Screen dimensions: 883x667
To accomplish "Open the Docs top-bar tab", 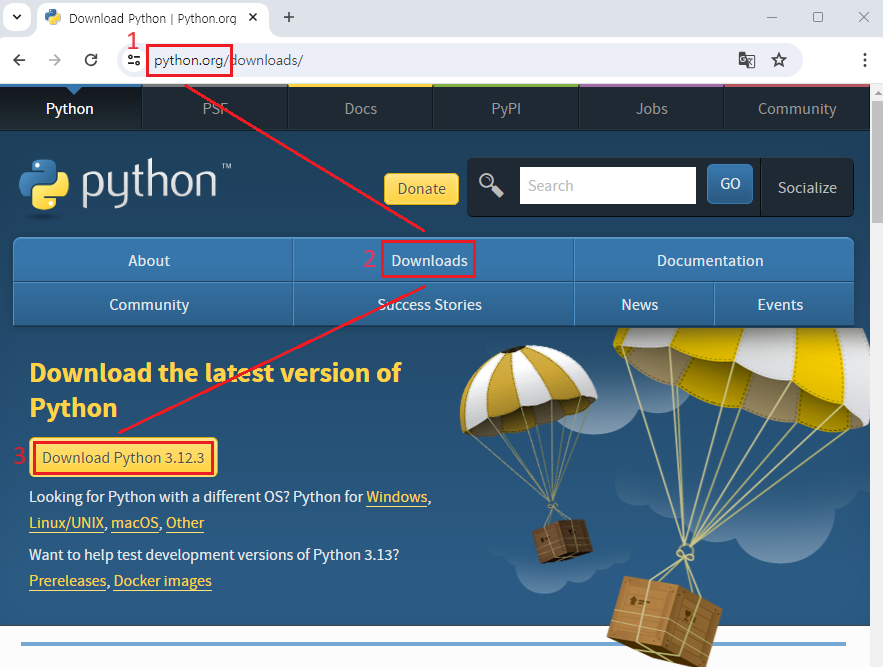I will pos(360,109).
